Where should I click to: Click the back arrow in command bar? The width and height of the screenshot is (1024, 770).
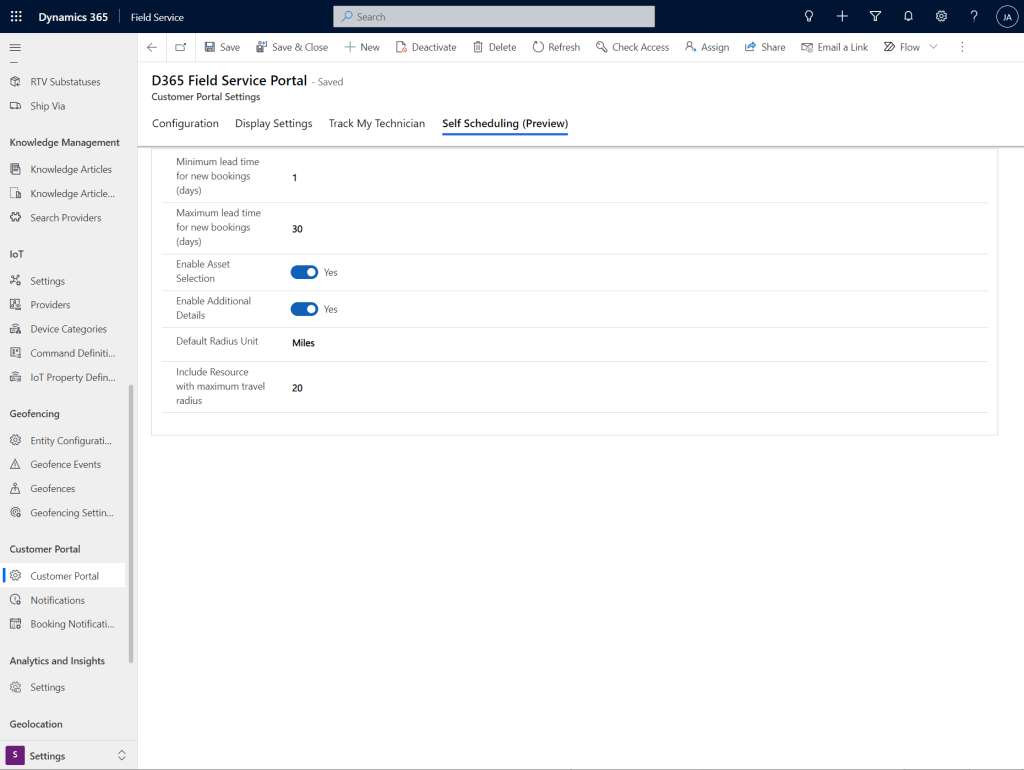(152, 47)
